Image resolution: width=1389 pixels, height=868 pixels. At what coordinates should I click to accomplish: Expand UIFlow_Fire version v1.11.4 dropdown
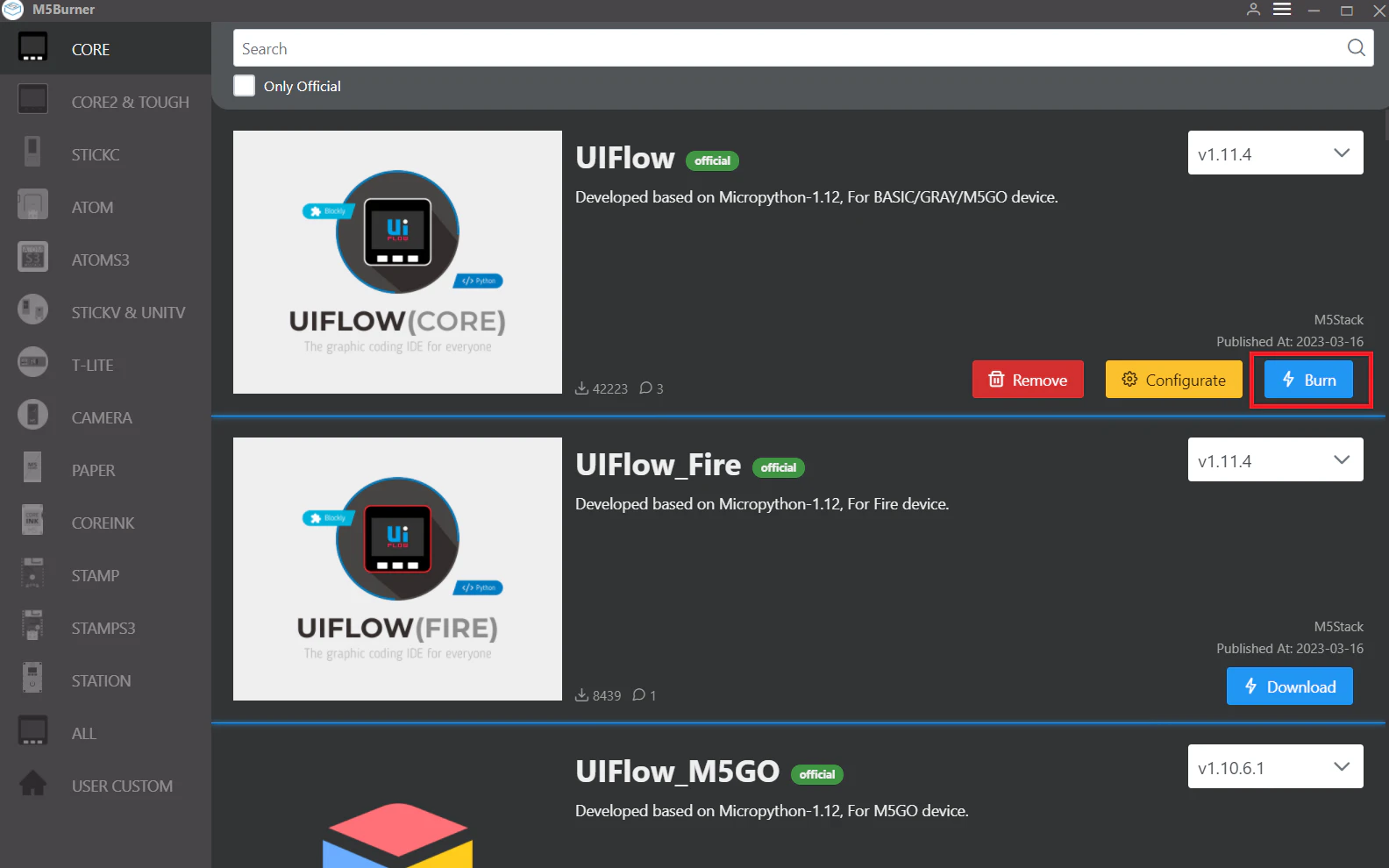click(x=1275, y=459)
